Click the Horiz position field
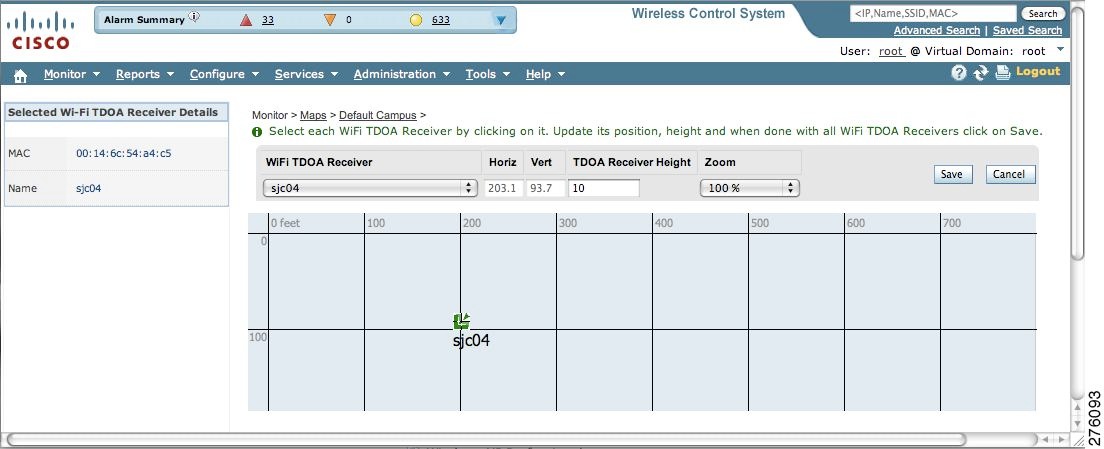 503,188
